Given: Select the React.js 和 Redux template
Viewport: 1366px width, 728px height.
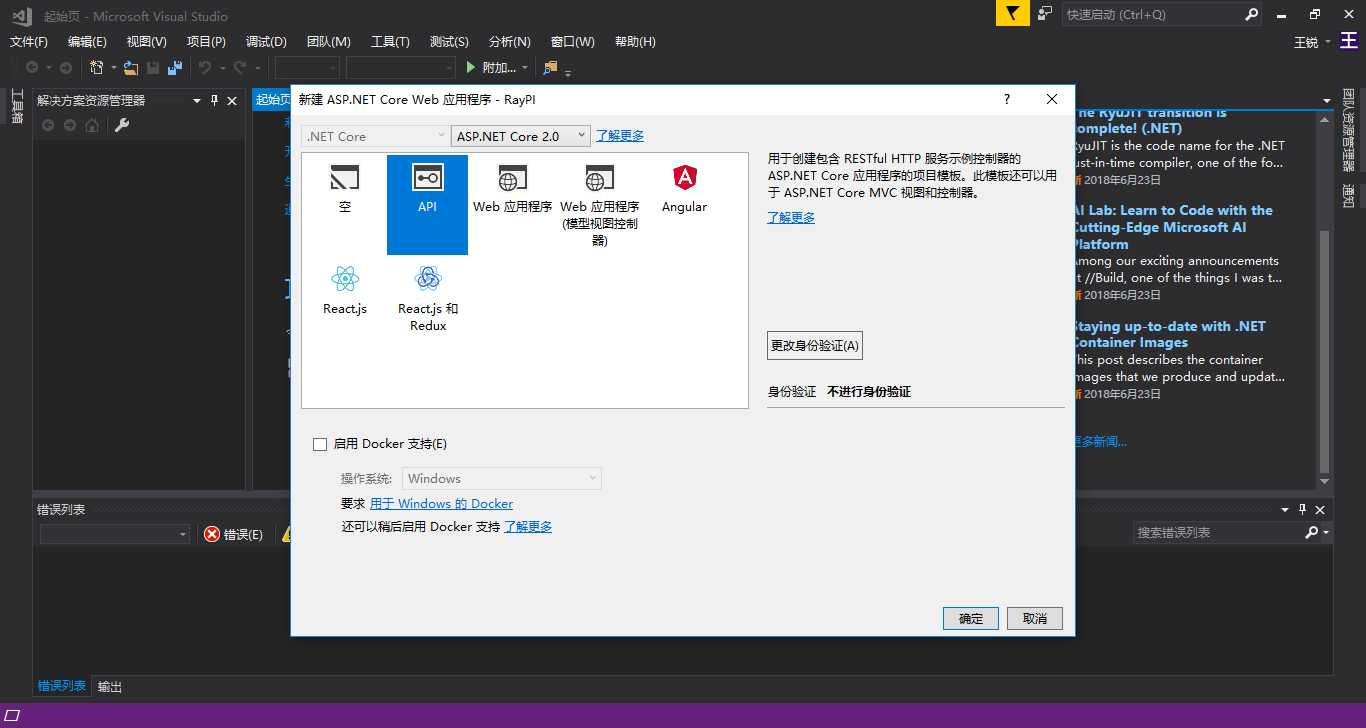Looking at the screenshot, I should click(x=428, y=299).
